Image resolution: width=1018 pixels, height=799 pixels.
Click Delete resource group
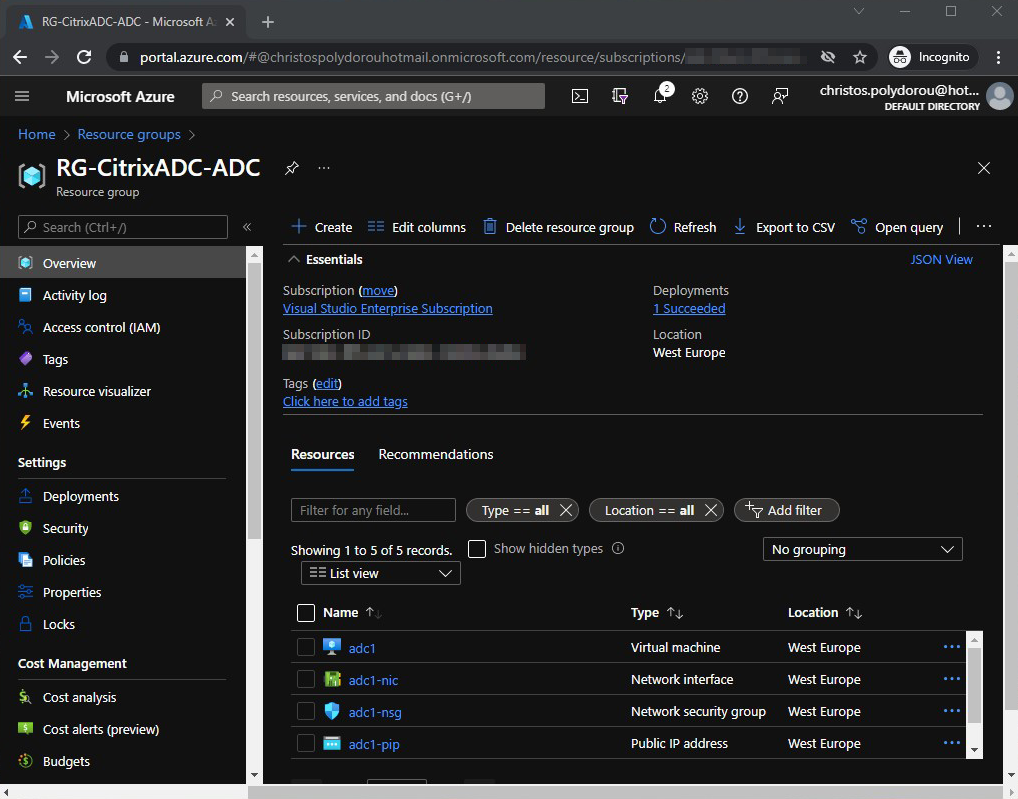pyautogui.click(x=559, y=227)
